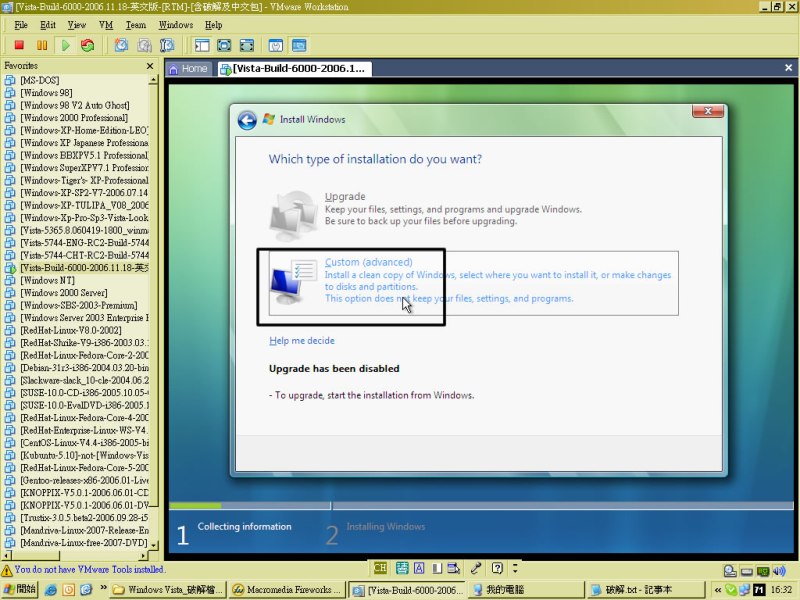Image resolution: width=800 pixels, height=600 pixels.
Task: Expand the quick launch overflow chevron
Action: pyautogui.click(x=103, y=588)
